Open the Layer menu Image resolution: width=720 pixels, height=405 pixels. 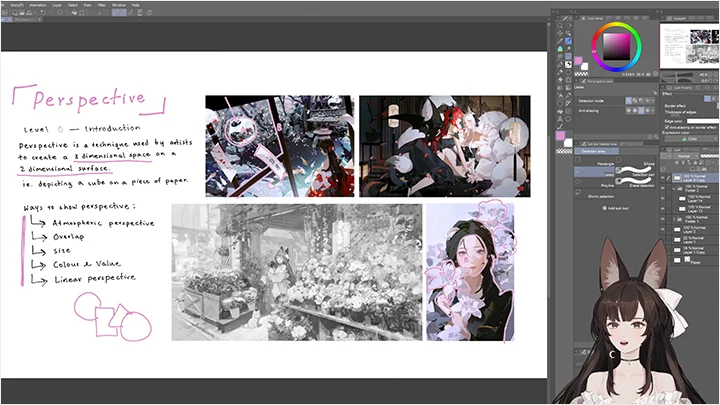click(57, 5)
